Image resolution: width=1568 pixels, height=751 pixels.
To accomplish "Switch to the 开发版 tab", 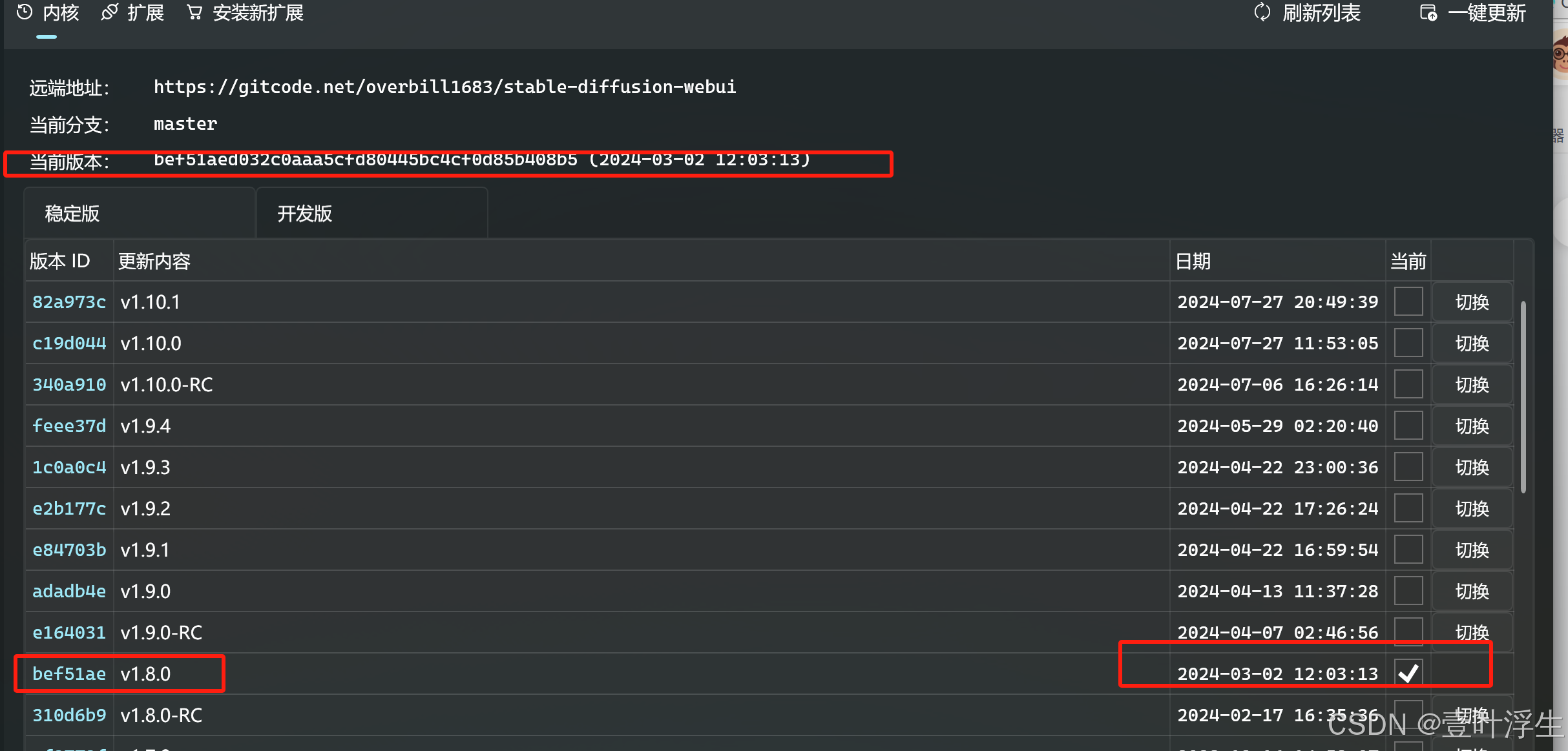I will 304,213.
